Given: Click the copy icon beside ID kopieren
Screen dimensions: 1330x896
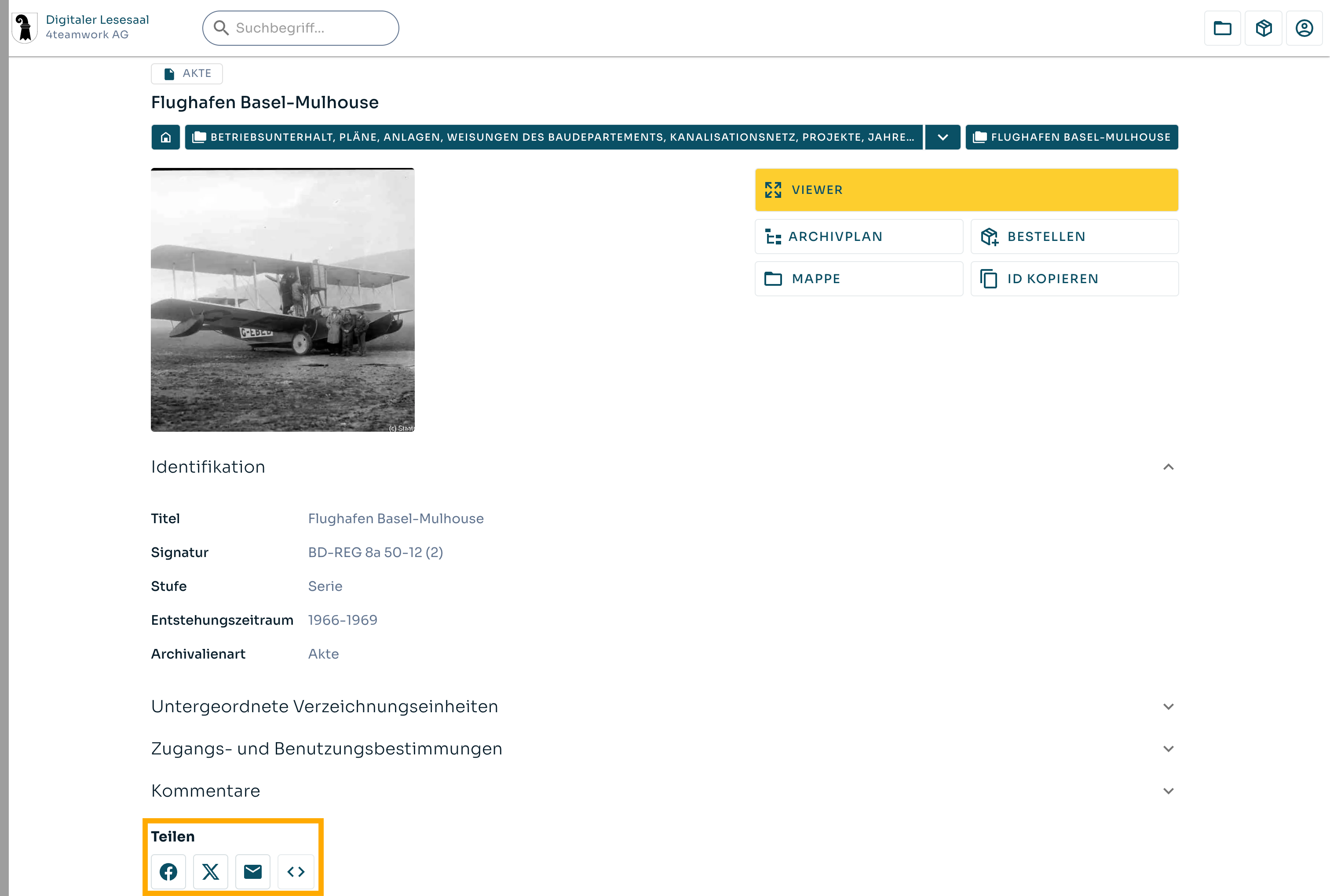Looking at the screenshot, I should [988, 279].
